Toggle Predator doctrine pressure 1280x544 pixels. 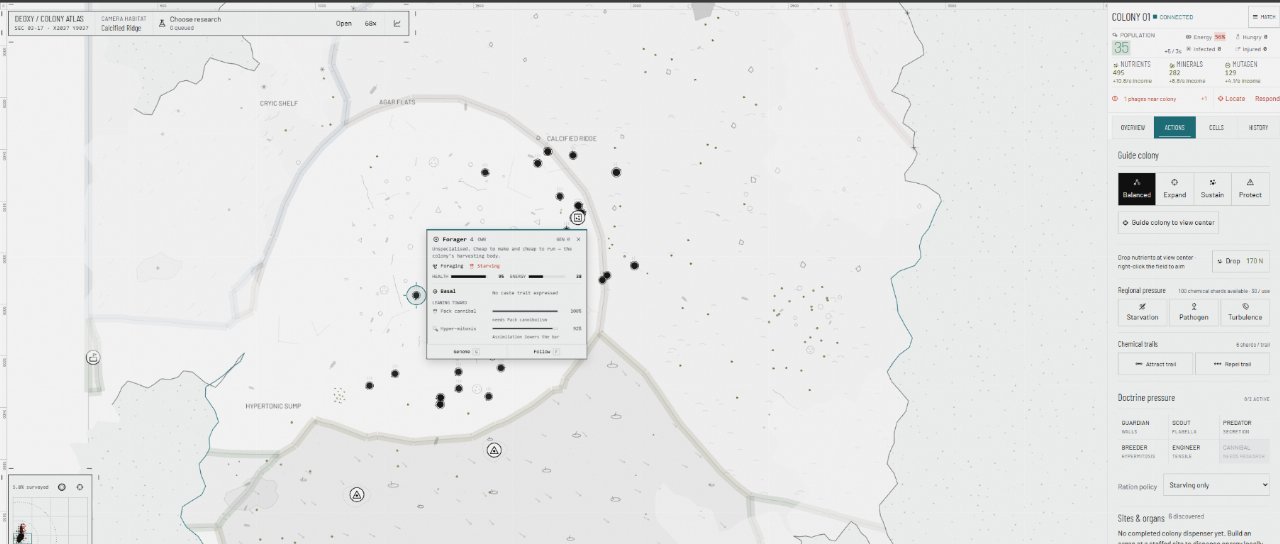tap(1245, 427)
